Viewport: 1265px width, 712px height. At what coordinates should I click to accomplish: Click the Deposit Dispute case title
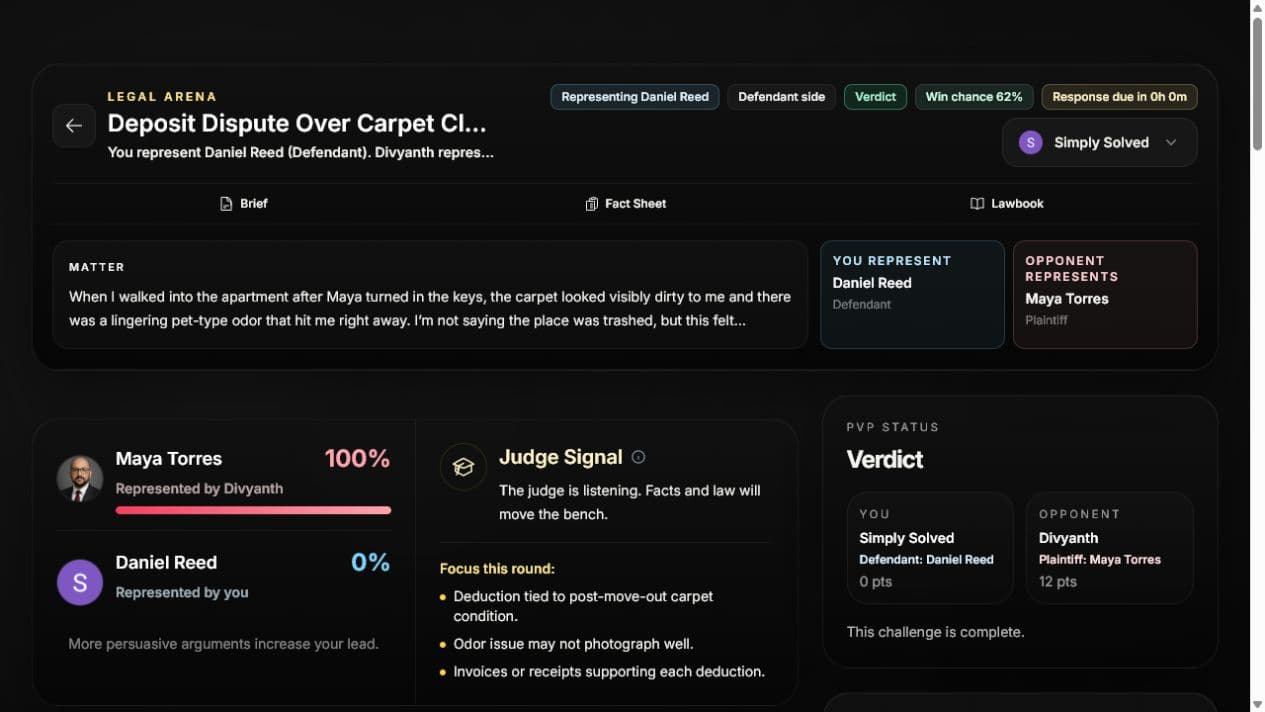(x=297, y=124)
